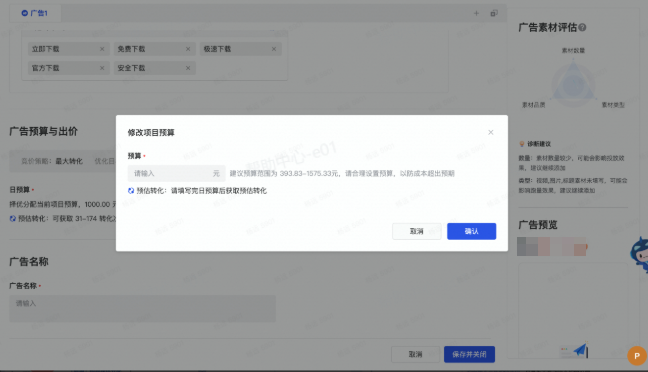The height and width of the screenshot is (372, 648).
Task: Click the 立即下载 tag text
Action: click(x=45, y=49)
